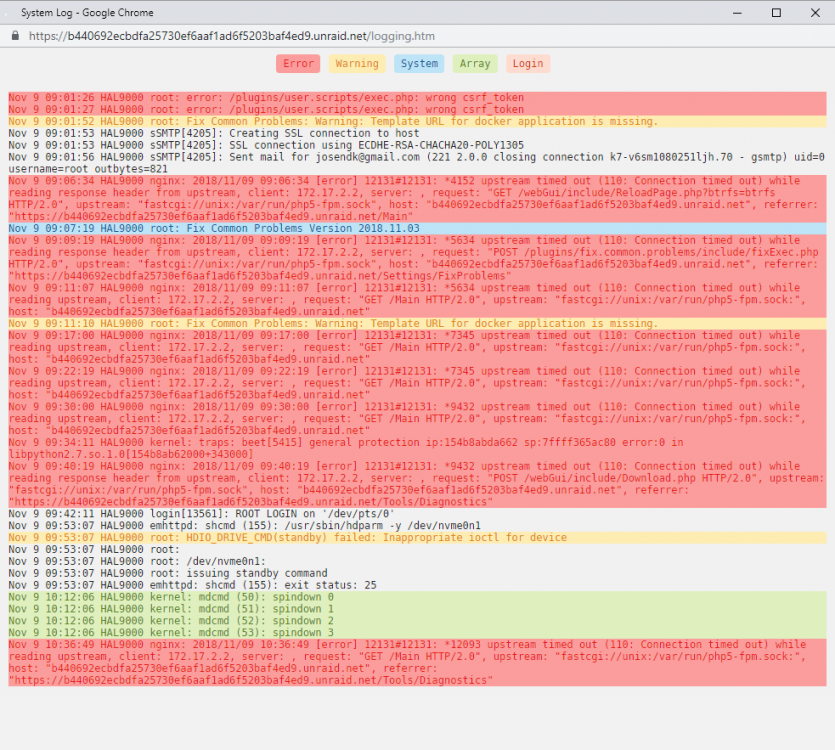This screenshot has height=750, width=835.
Task: Click 09:30:00 nginx upstream error entry
Action: tap(417, 419)
